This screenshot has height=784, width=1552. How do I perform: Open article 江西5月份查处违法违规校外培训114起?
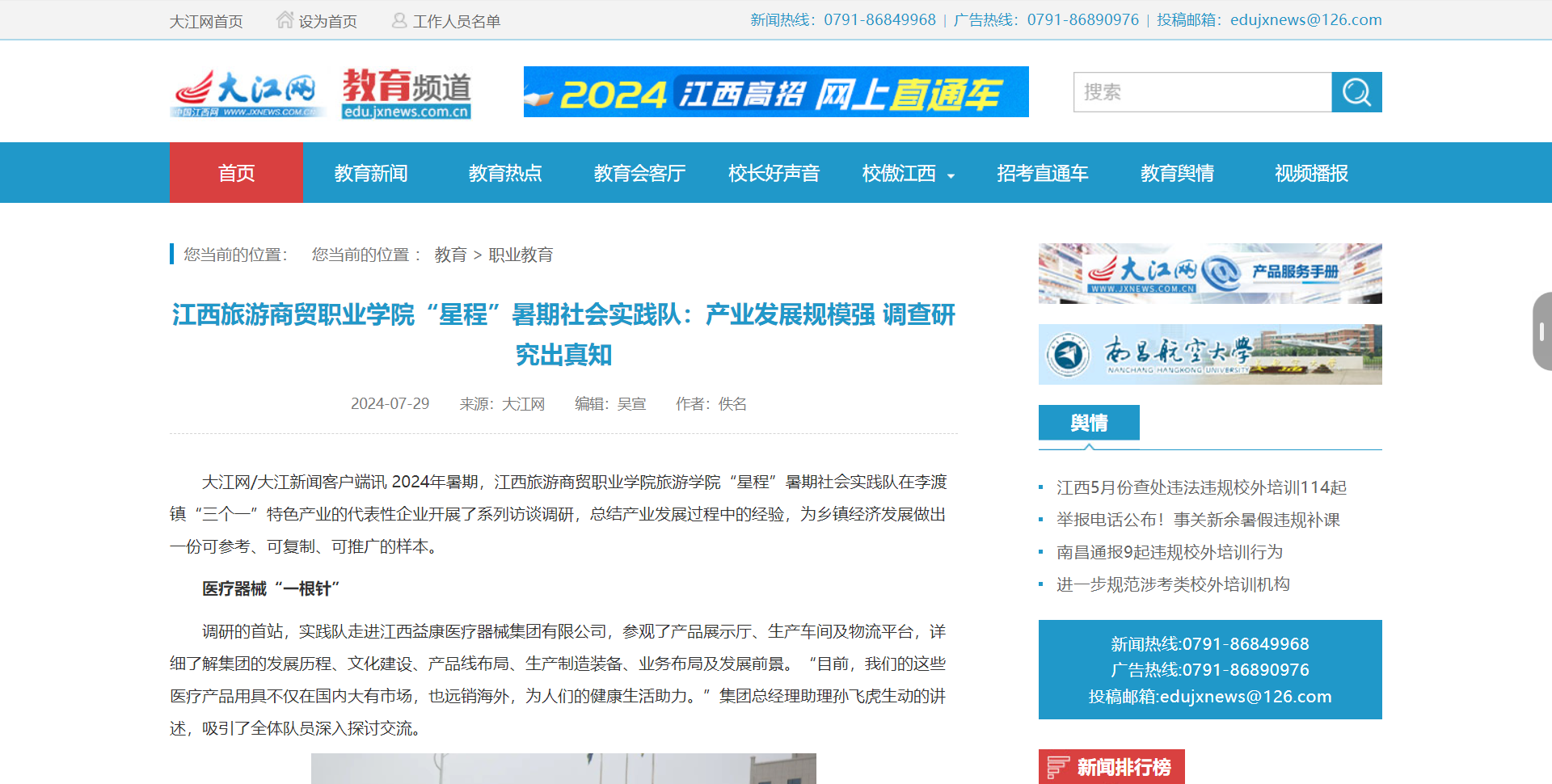pyautogui.click(x=1201, y=487)
